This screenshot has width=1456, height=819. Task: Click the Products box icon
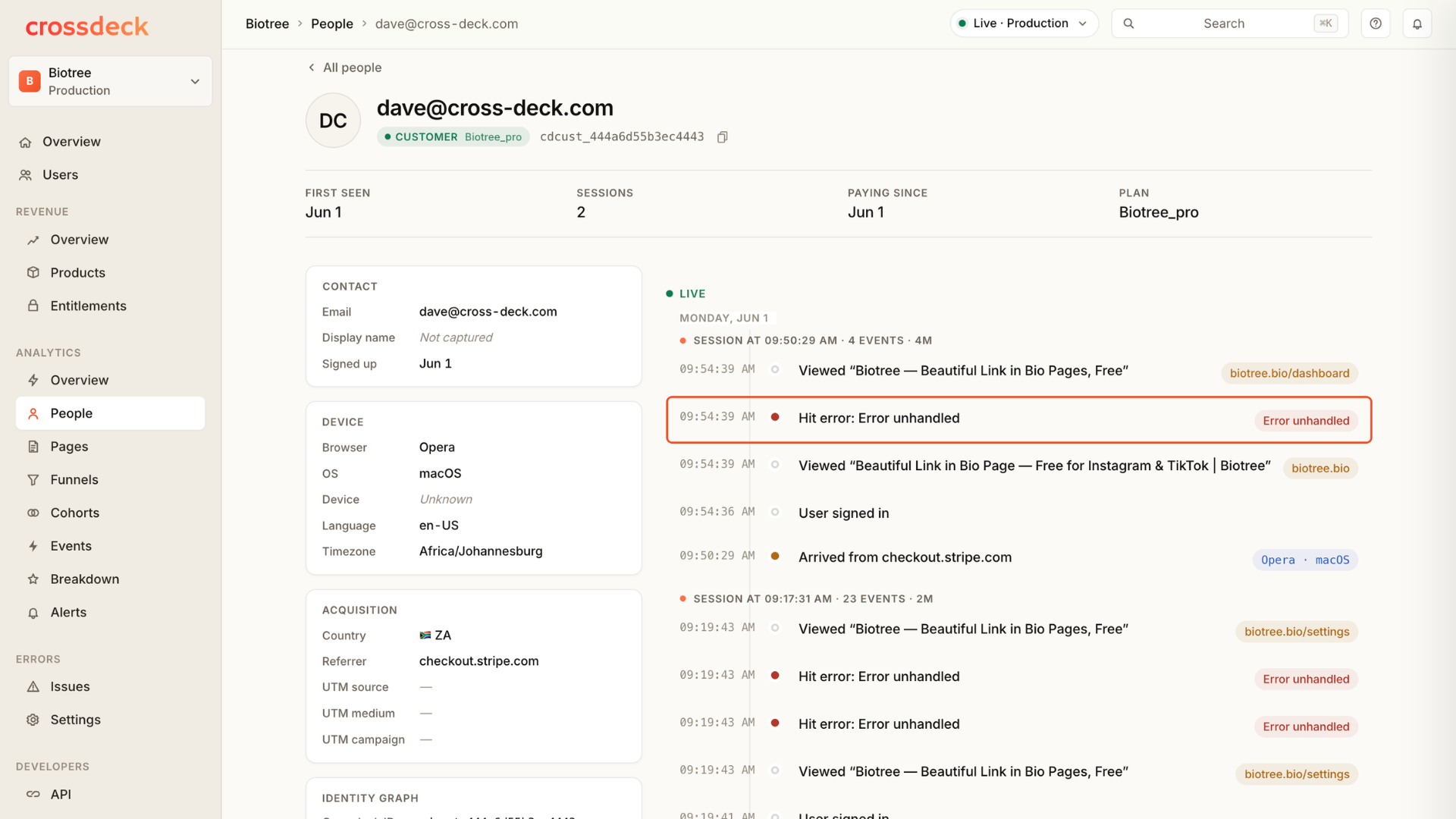click(x=33, y=273)
